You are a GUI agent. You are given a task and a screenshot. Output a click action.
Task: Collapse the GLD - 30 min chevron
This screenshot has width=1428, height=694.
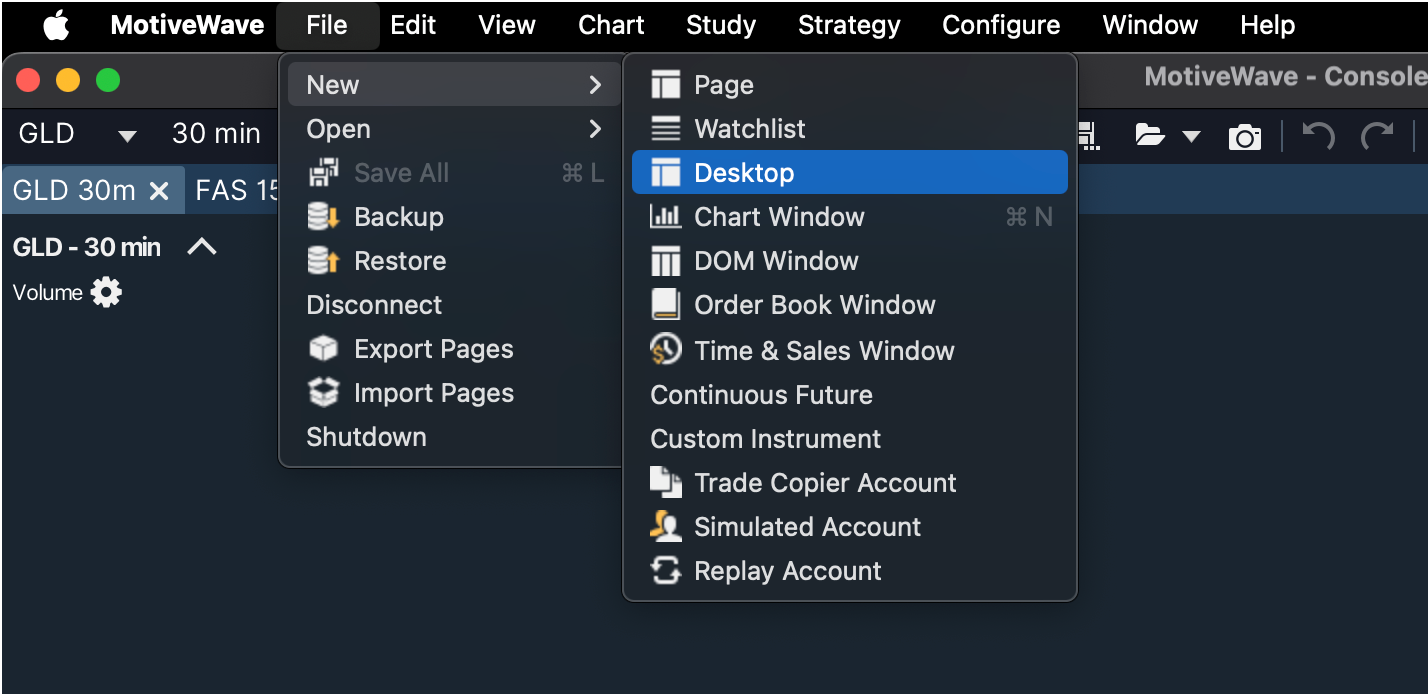tap(202, 247)
